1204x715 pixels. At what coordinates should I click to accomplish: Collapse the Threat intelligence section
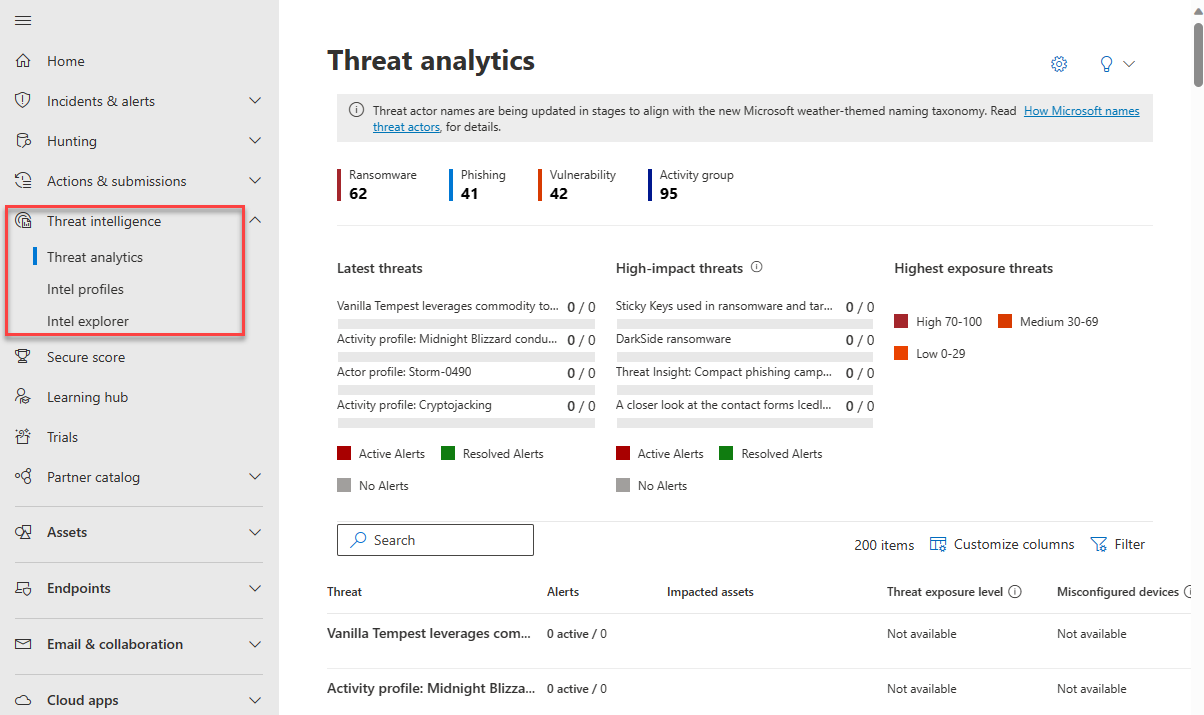[255, 221]
